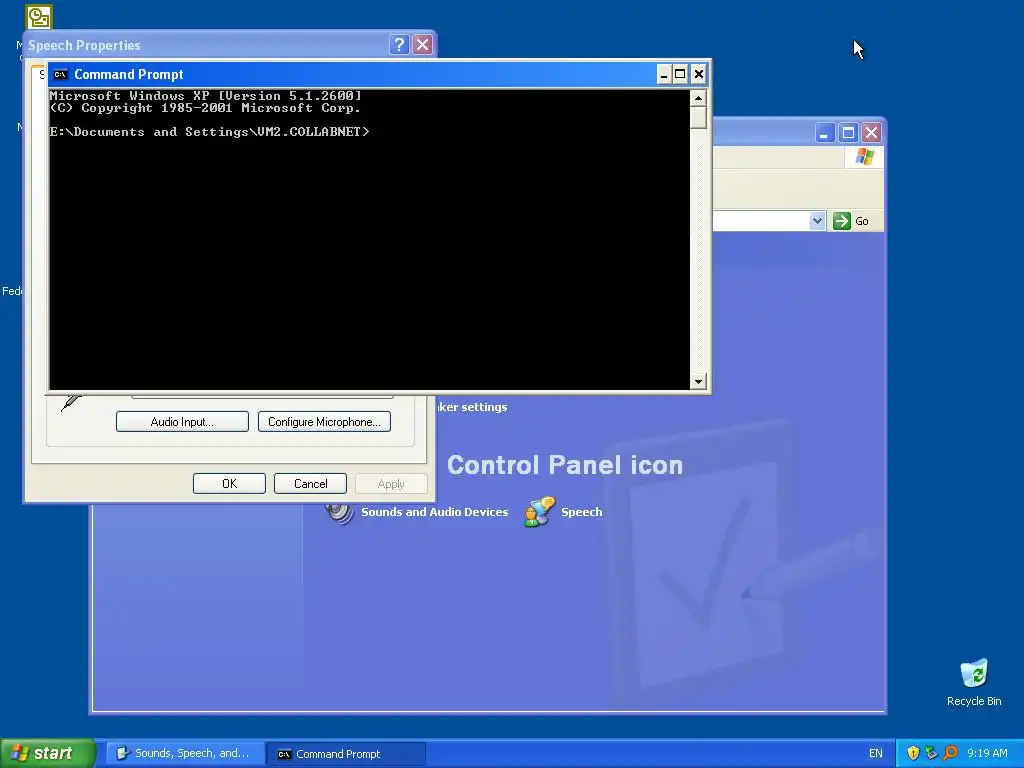Open the desktop icon at top left

(39, 16)
